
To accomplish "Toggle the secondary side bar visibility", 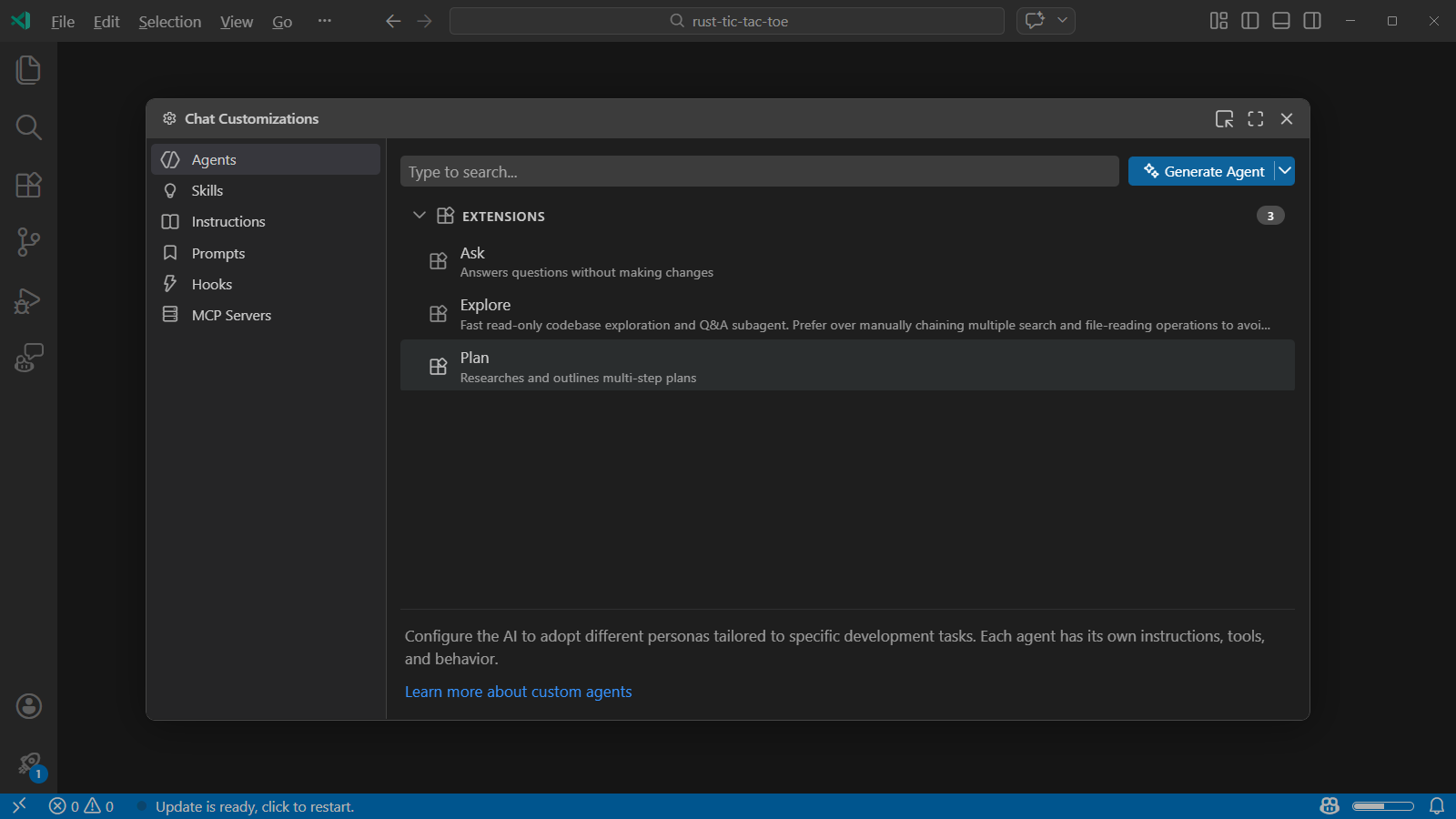I will [x=1311, y=20].
